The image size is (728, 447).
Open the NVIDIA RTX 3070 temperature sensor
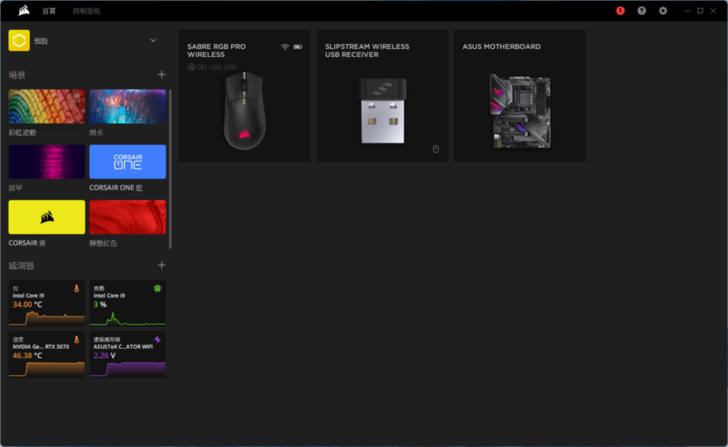click(46, 354)
